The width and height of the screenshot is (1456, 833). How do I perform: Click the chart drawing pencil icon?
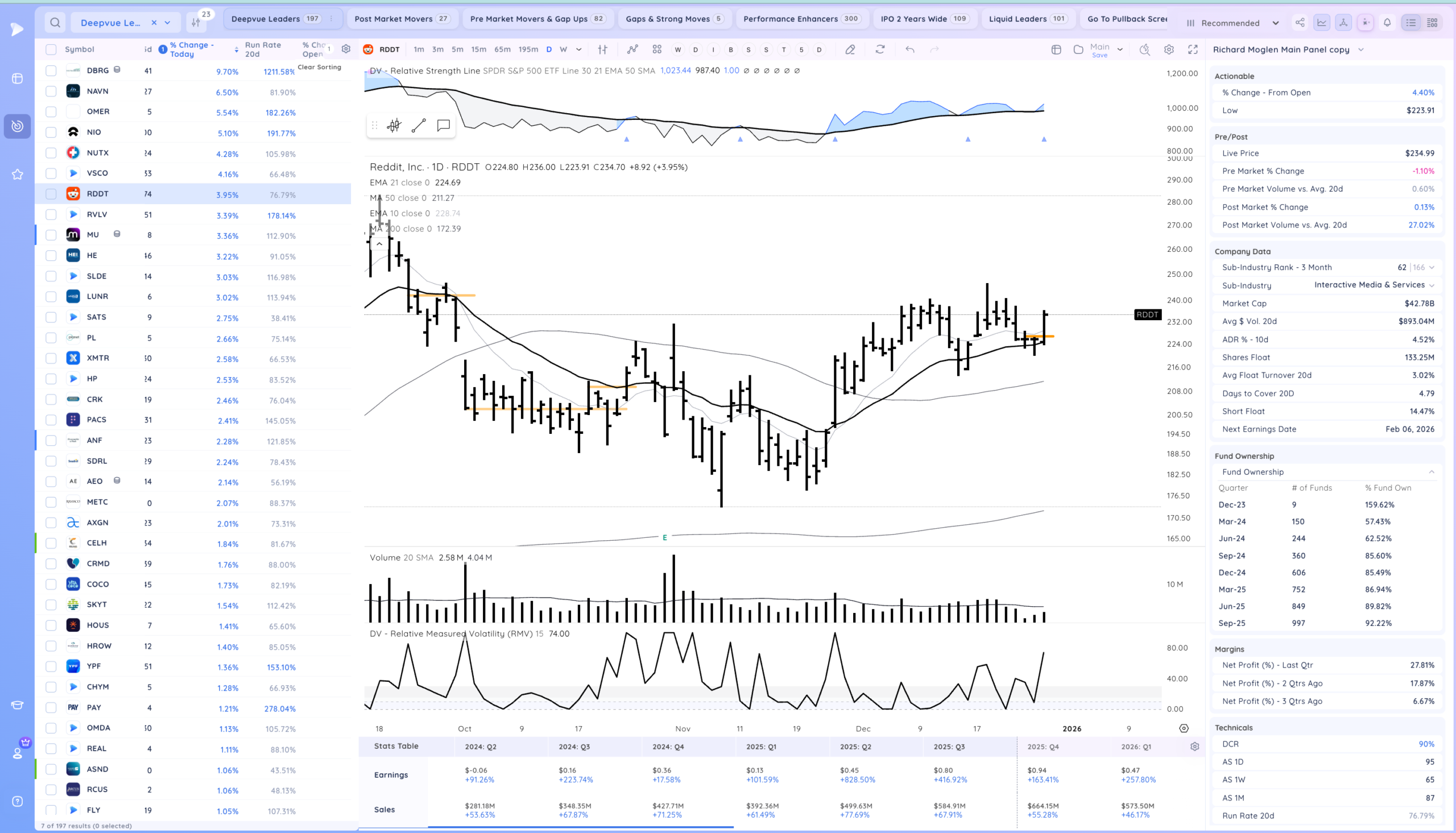tap(850, 50)
